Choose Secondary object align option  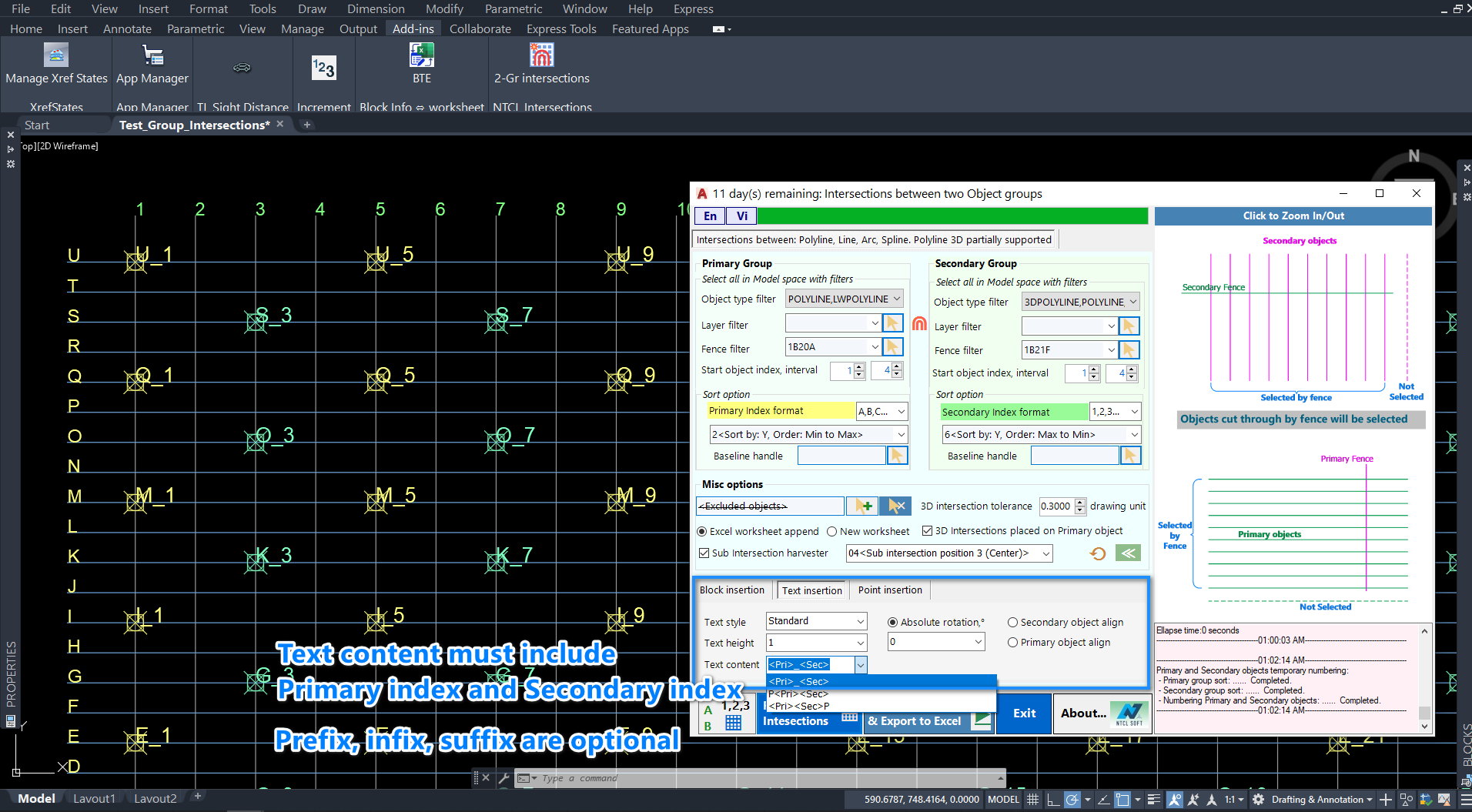[x=1012, y=623]
